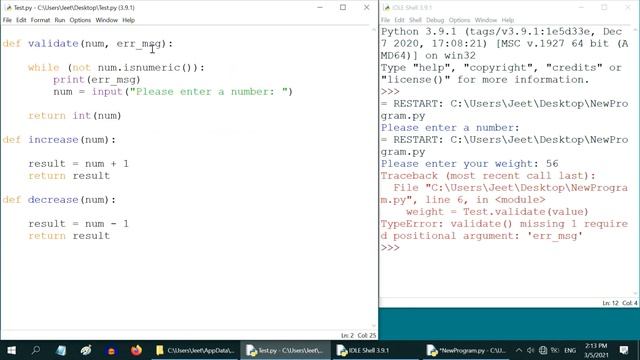The image size is (640, 360).
Task: Open File menu in Test.py editor
Action: (7, 20)
